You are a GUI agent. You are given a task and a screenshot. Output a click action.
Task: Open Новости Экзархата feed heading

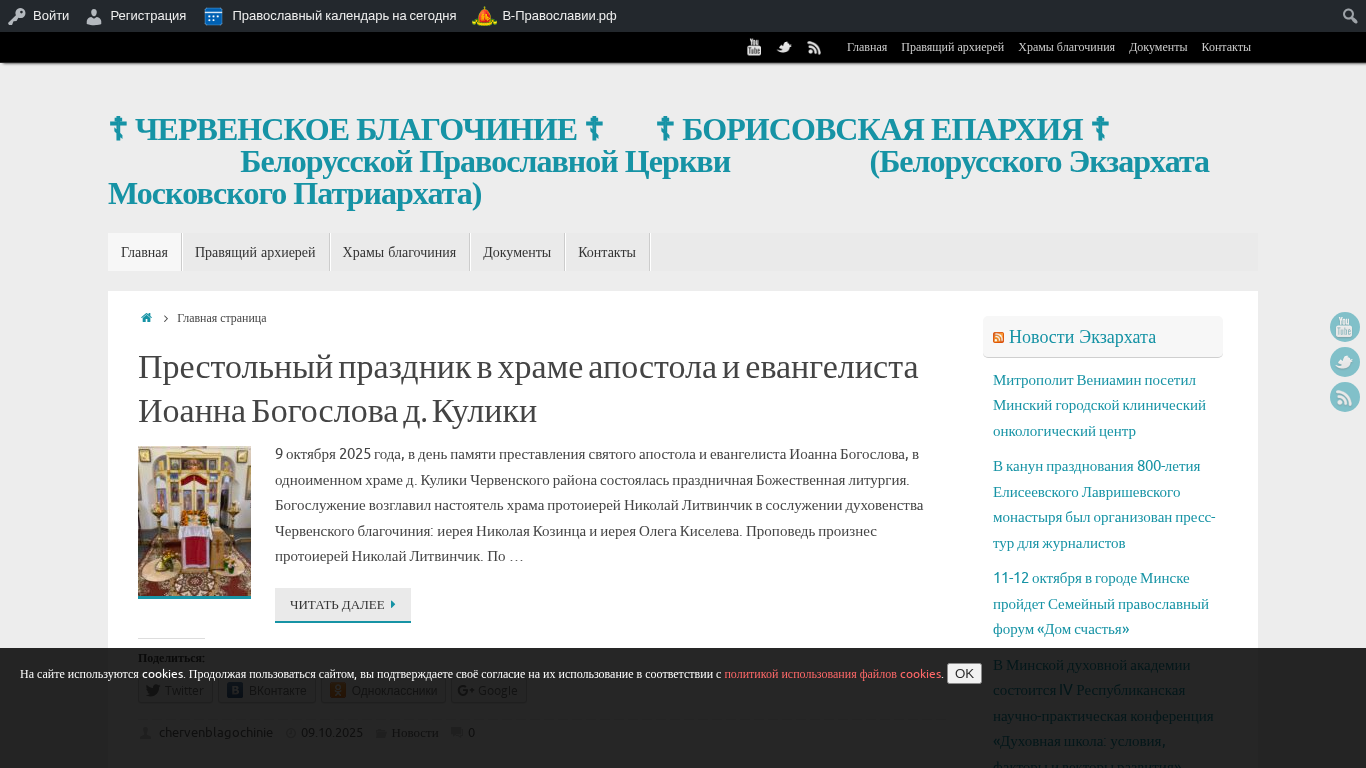(1082, 337)
